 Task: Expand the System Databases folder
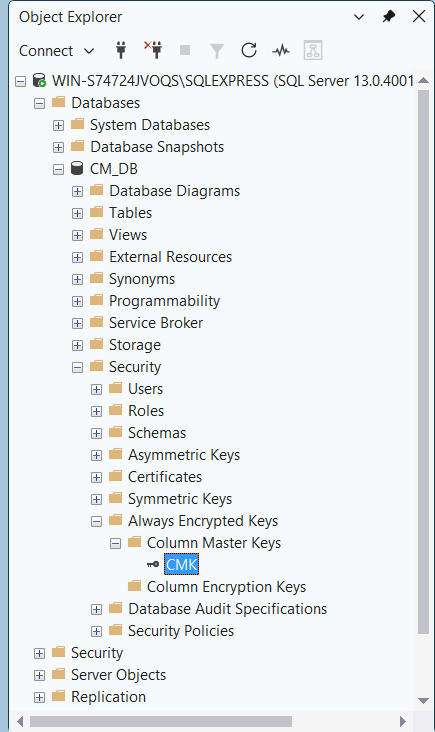58,126
